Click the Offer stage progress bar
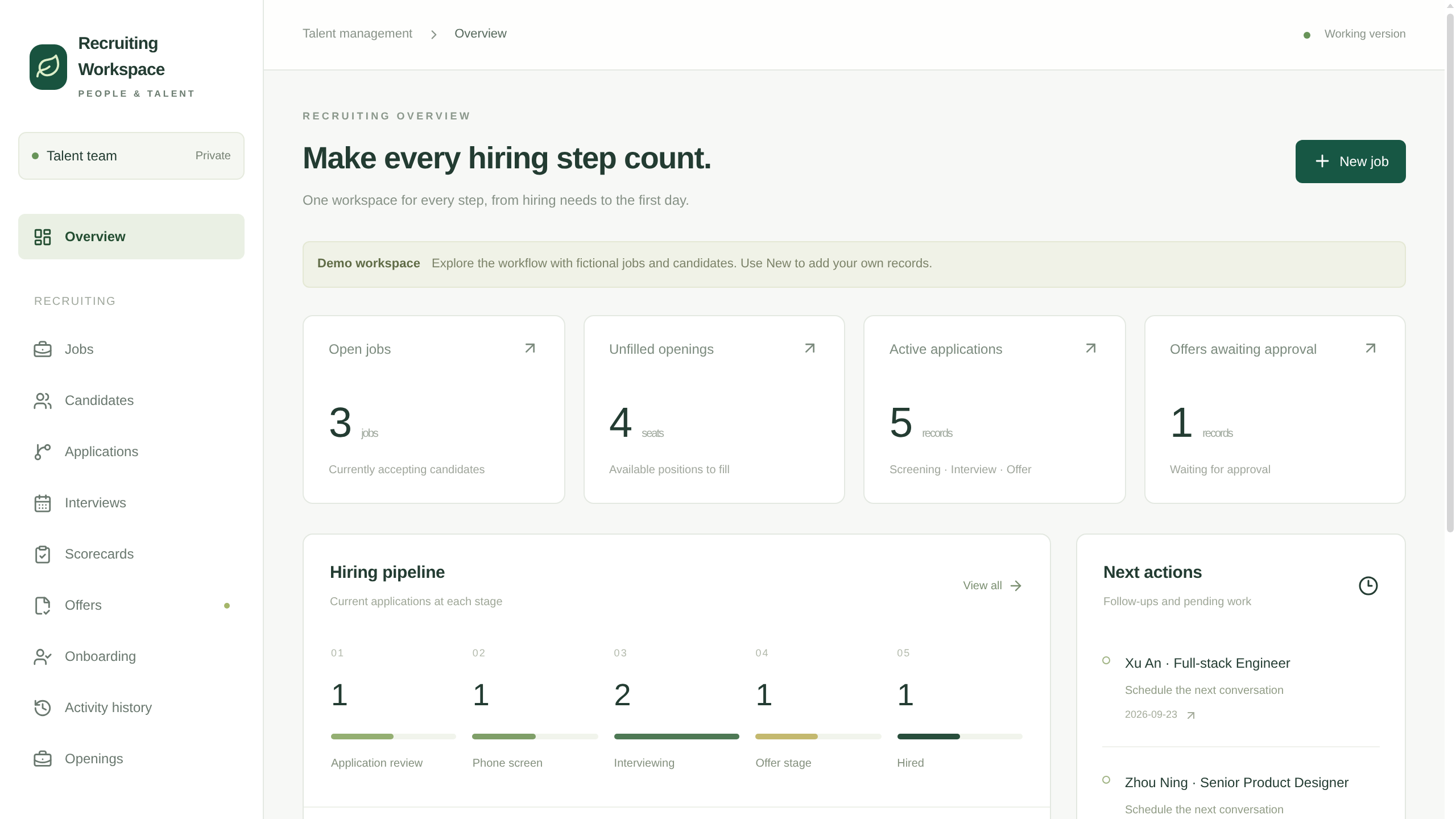 tap(818, 737)
